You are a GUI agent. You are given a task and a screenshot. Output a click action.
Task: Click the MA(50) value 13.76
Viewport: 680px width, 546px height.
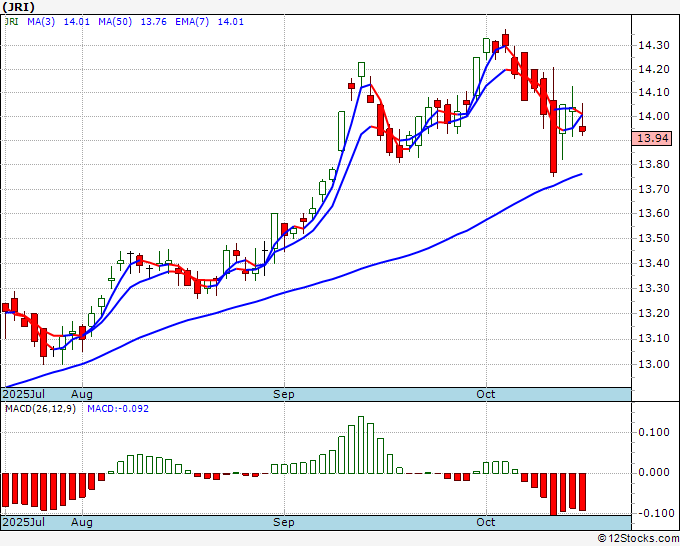(x=154, y=22)
